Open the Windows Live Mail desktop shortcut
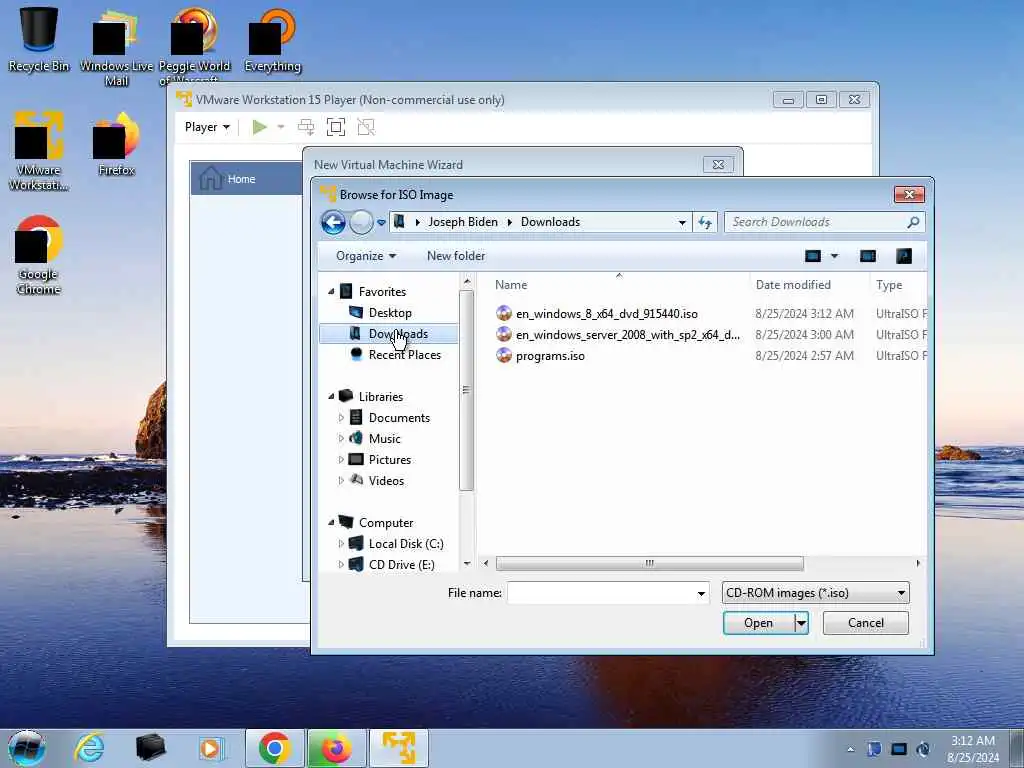The image size is (1024, 768). click(116, 47)
